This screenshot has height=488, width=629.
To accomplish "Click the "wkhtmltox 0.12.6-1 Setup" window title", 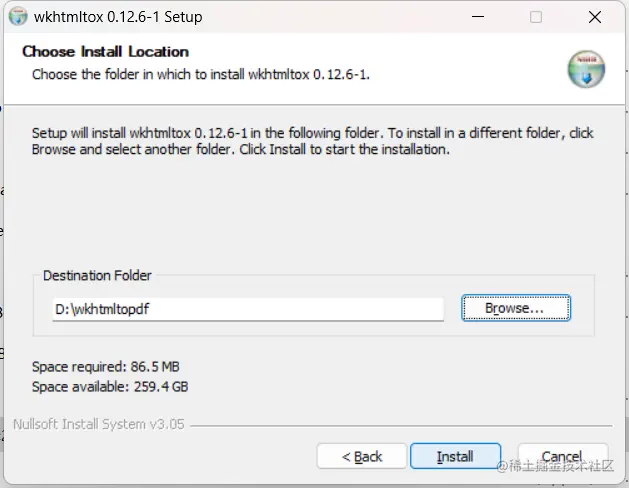I will point(118,17).
